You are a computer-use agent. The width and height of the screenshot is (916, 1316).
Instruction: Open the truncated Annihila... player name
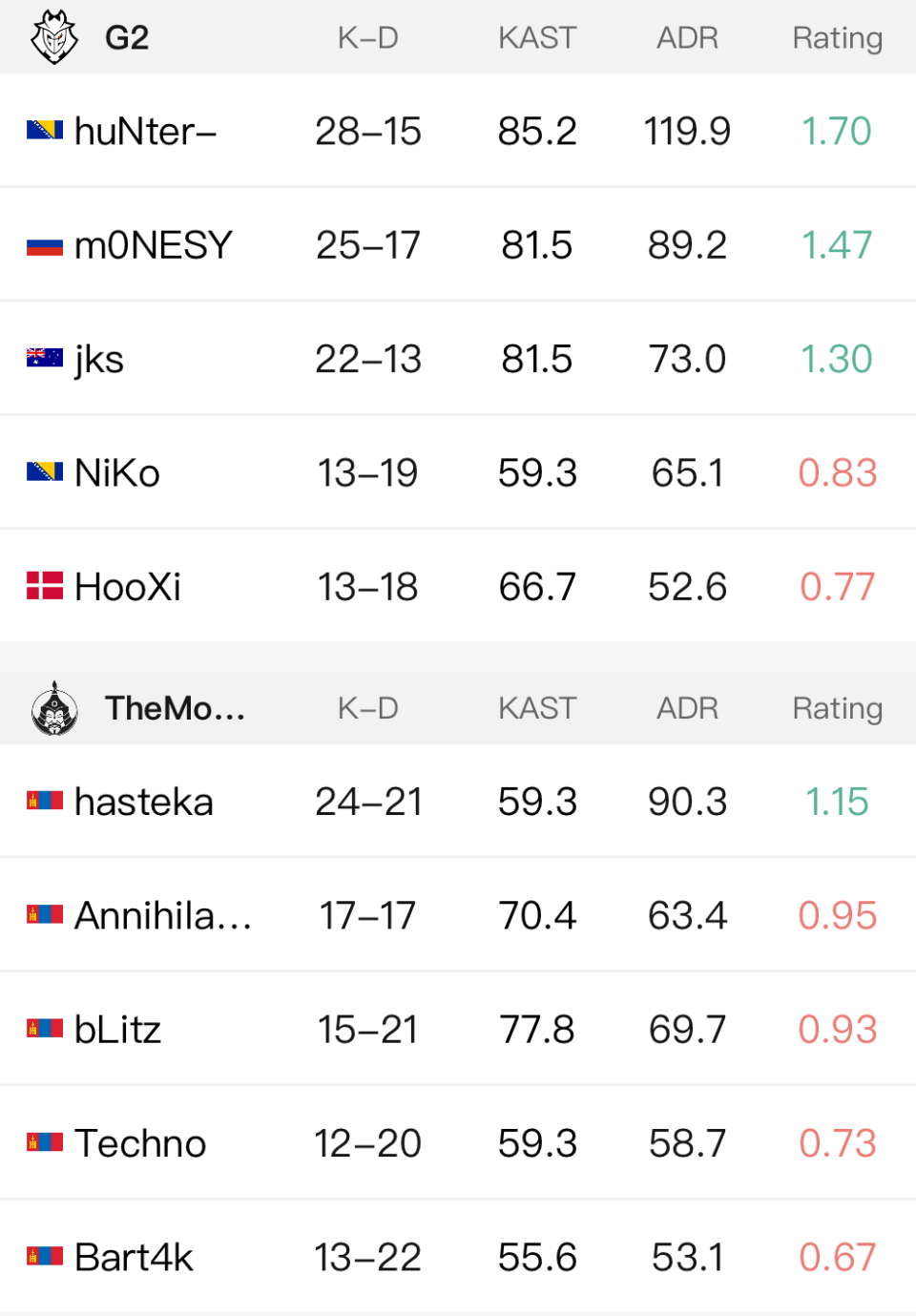162,915
